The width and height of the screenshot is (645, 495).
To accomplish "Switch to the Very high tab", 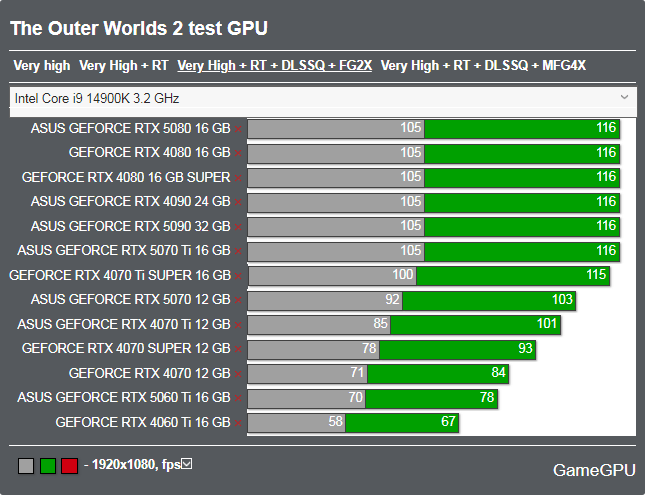I will 42,66.
